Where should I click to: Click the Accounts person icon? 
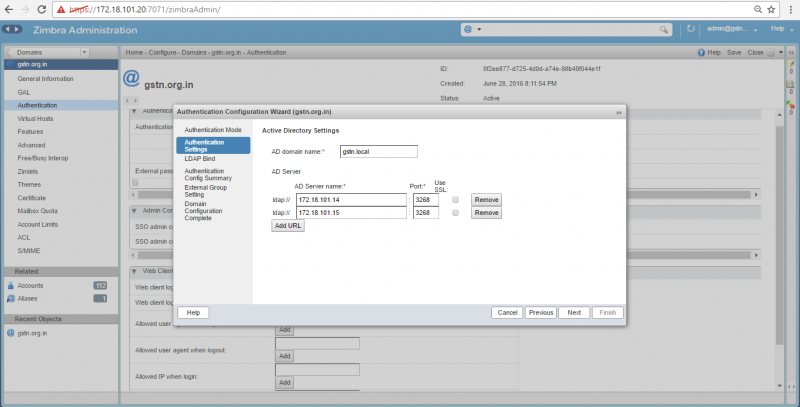11,286
